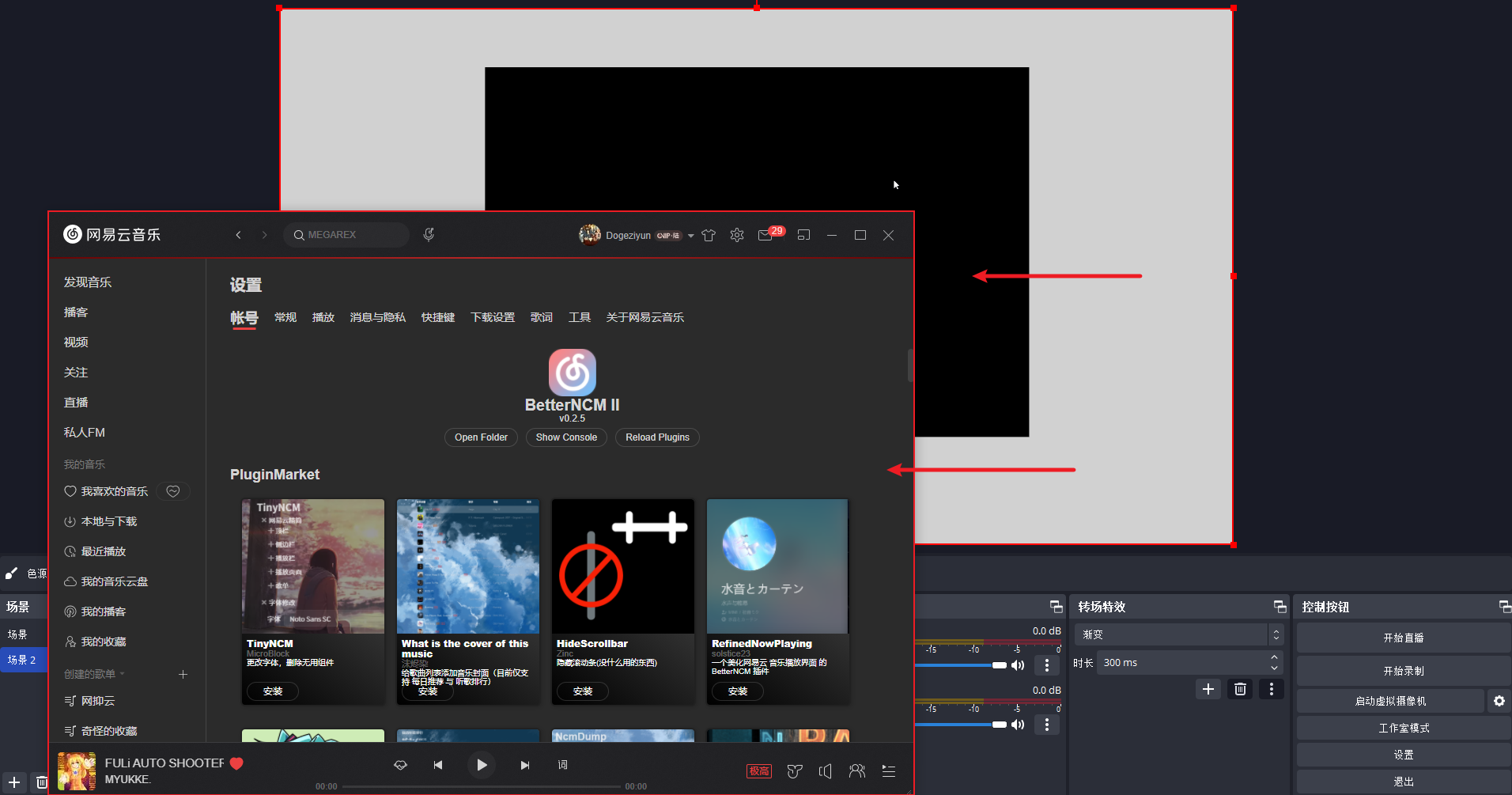Add a transition with the plus button
1512x795 pixels.
coord(1208,689)
